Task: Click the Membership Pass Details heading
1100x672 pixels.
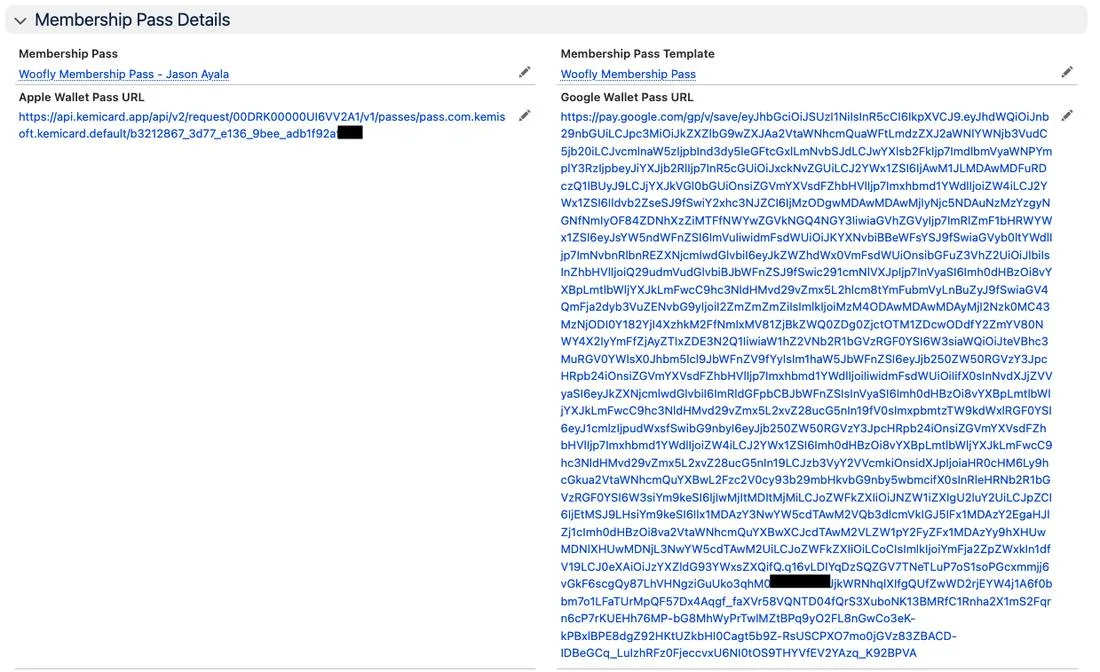Action: click(132, 20)
